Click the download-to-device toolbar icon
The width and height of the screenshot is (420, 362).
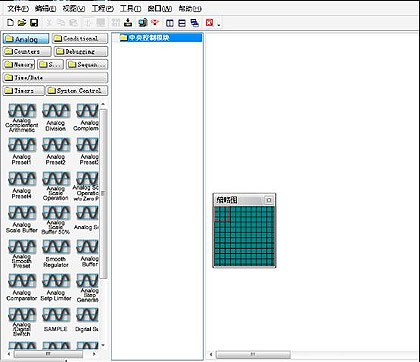tap(128, 23)
